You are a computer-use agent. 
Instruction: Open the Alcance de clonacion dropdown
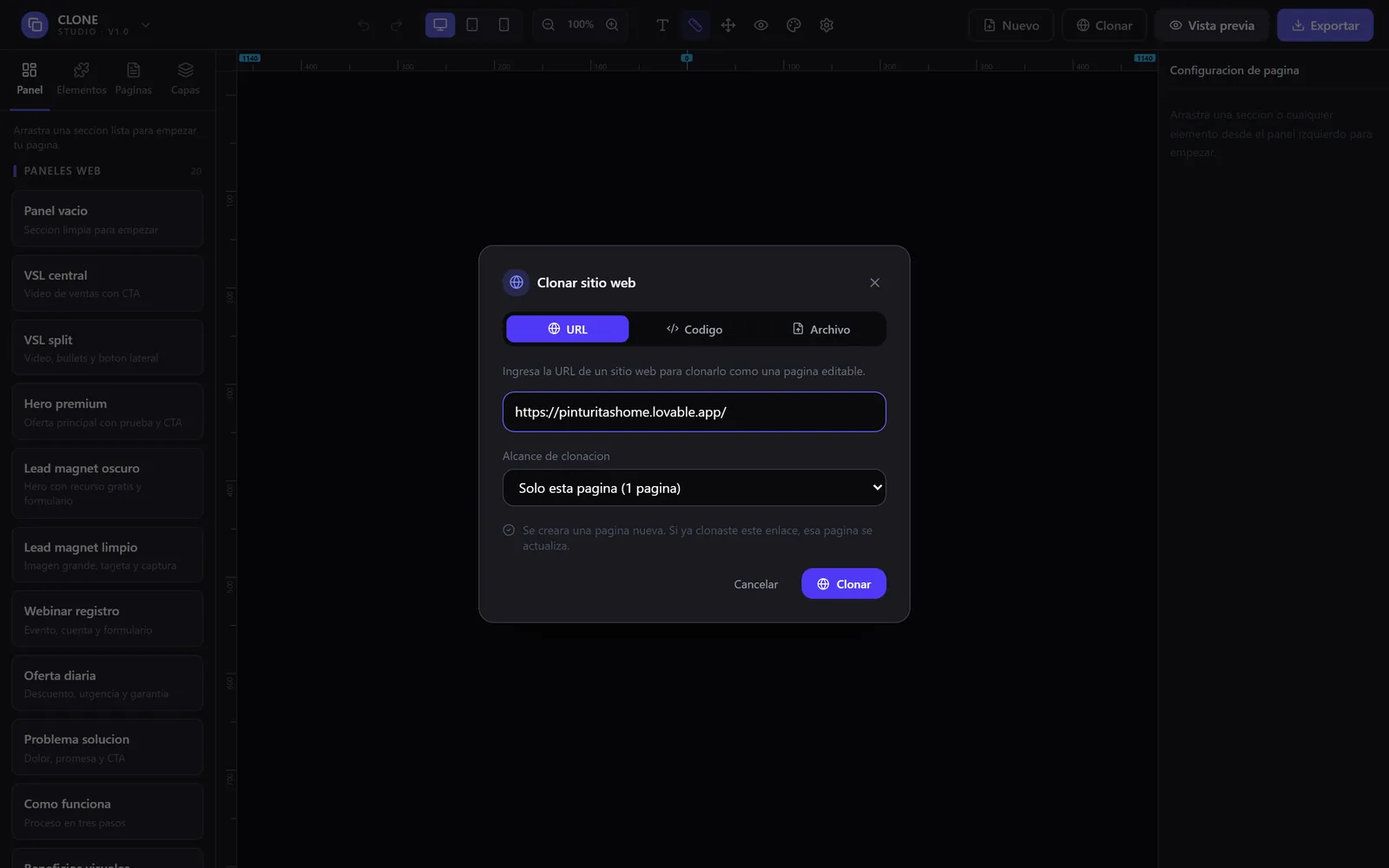(694, 488)
